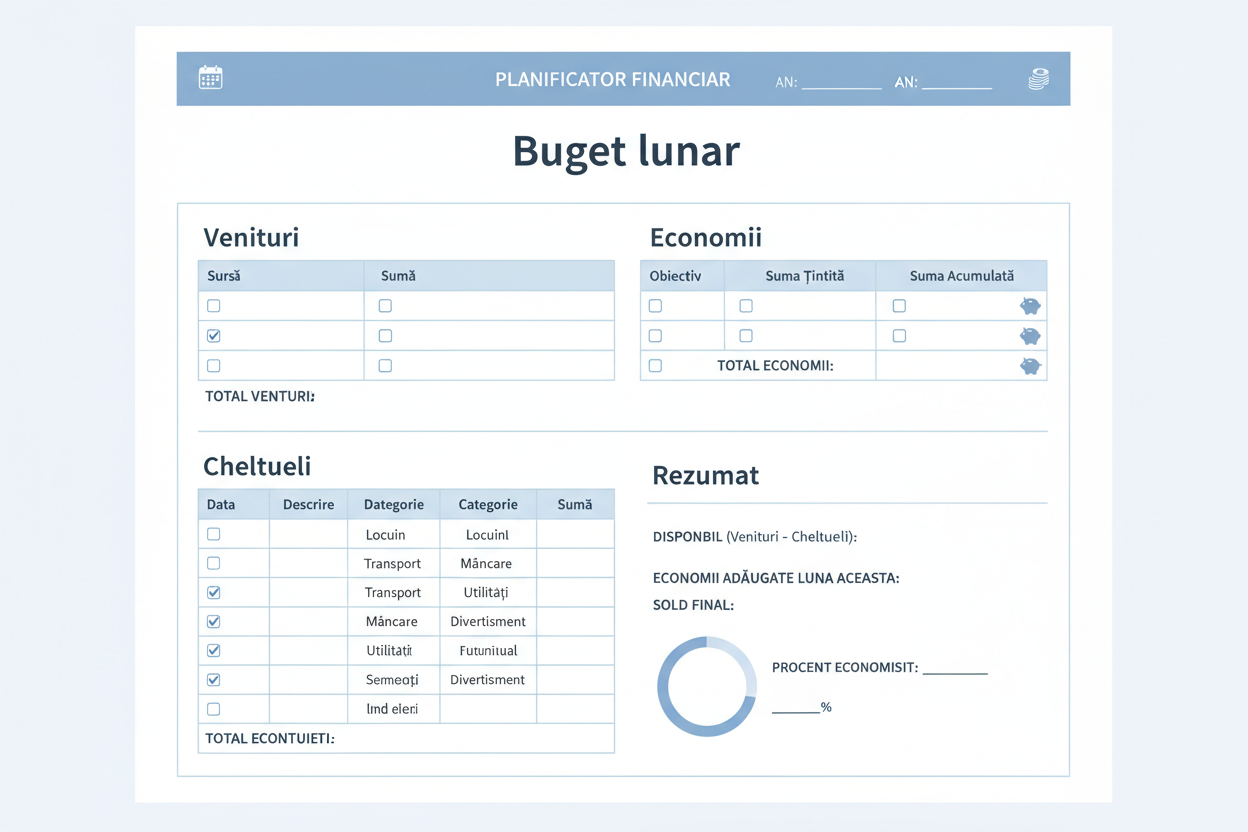The image size is (1248, 832).
Task: Click the SOLD FINAL label in Rezumat
Action: tap(693, 605)
